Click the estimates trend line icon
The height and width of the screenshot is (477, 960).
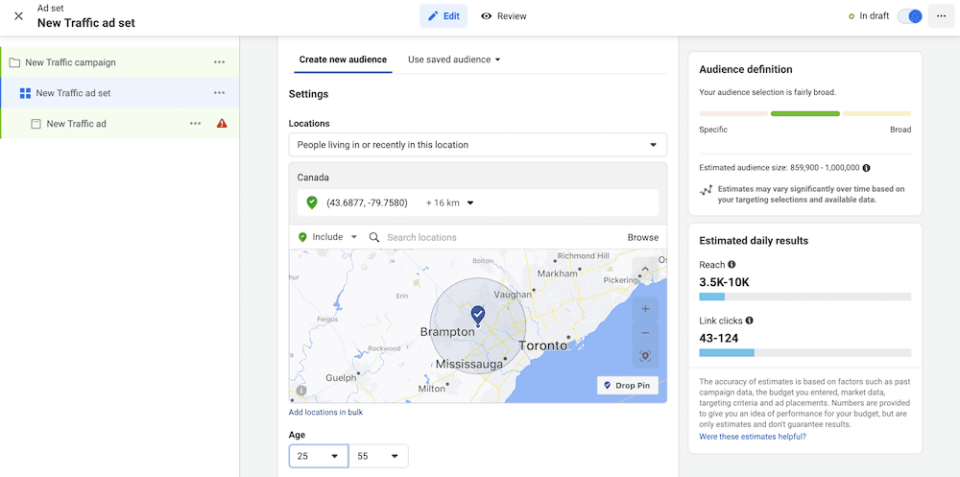706,190
